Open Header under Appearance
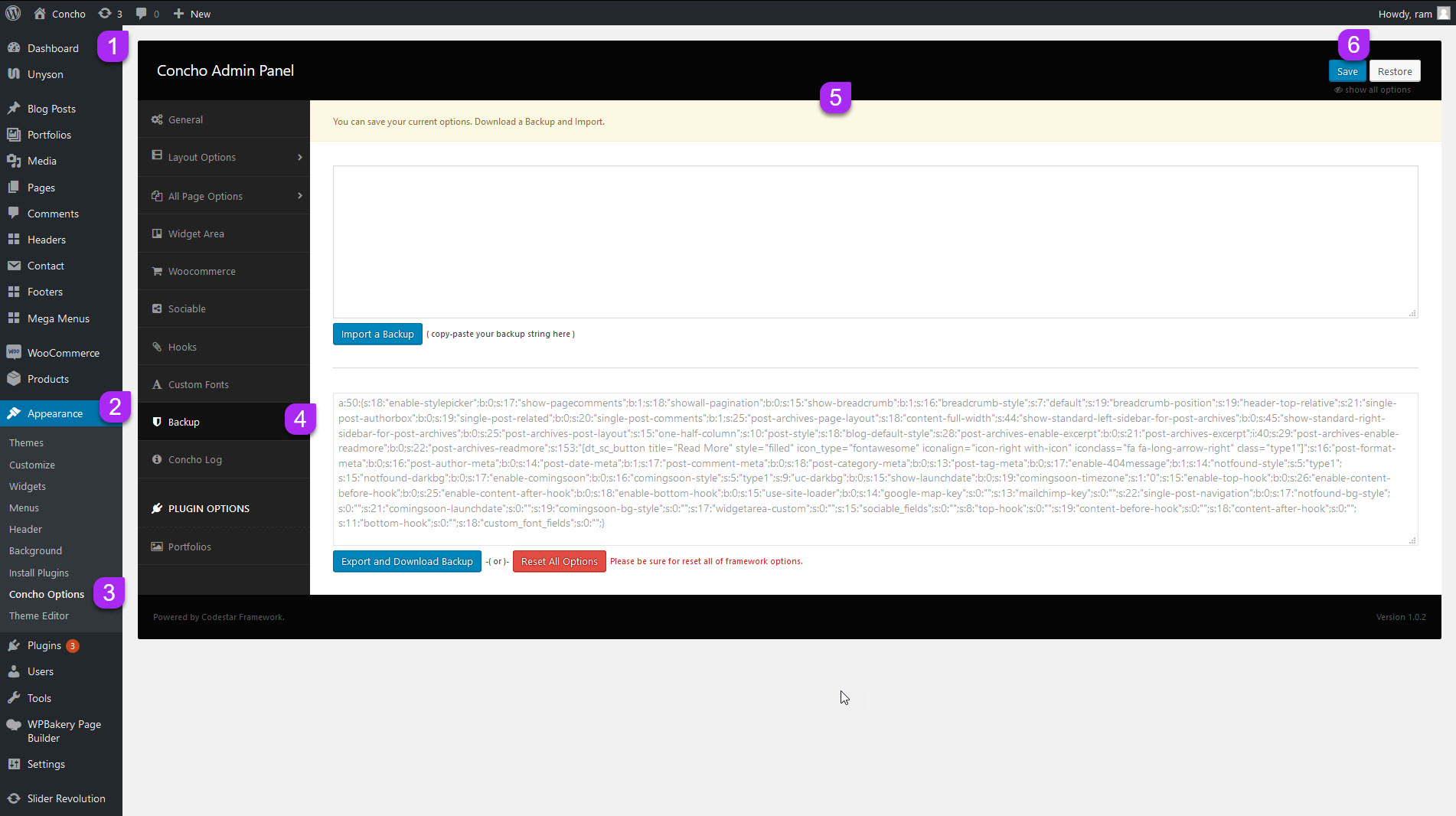 [25, 529]
